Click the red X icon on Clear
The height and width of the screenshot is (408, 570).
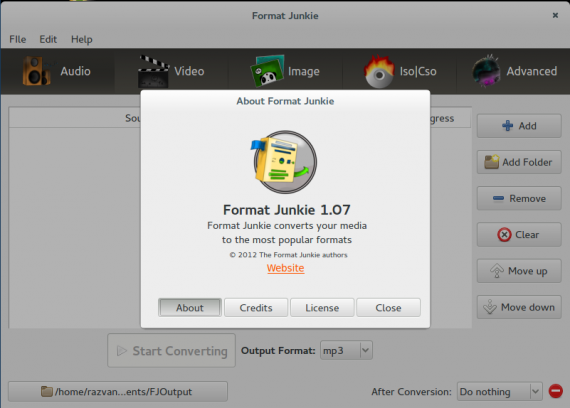pyautogui.click(x=504, y=235)
